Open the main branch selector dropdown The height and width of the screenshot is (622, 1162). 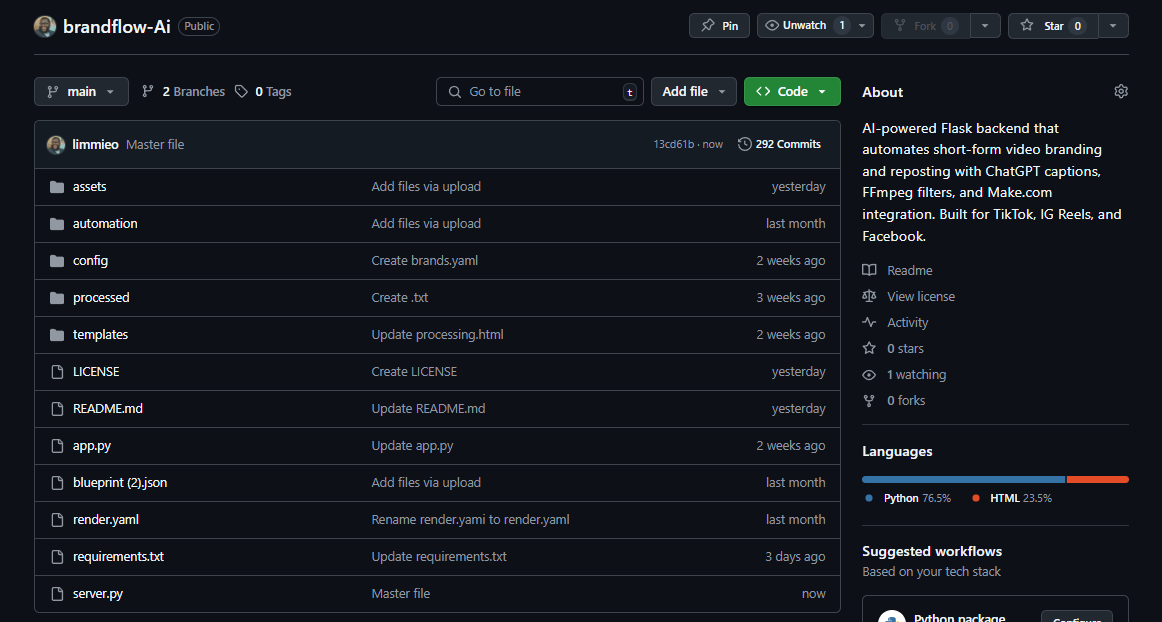(x=81, y=91)
